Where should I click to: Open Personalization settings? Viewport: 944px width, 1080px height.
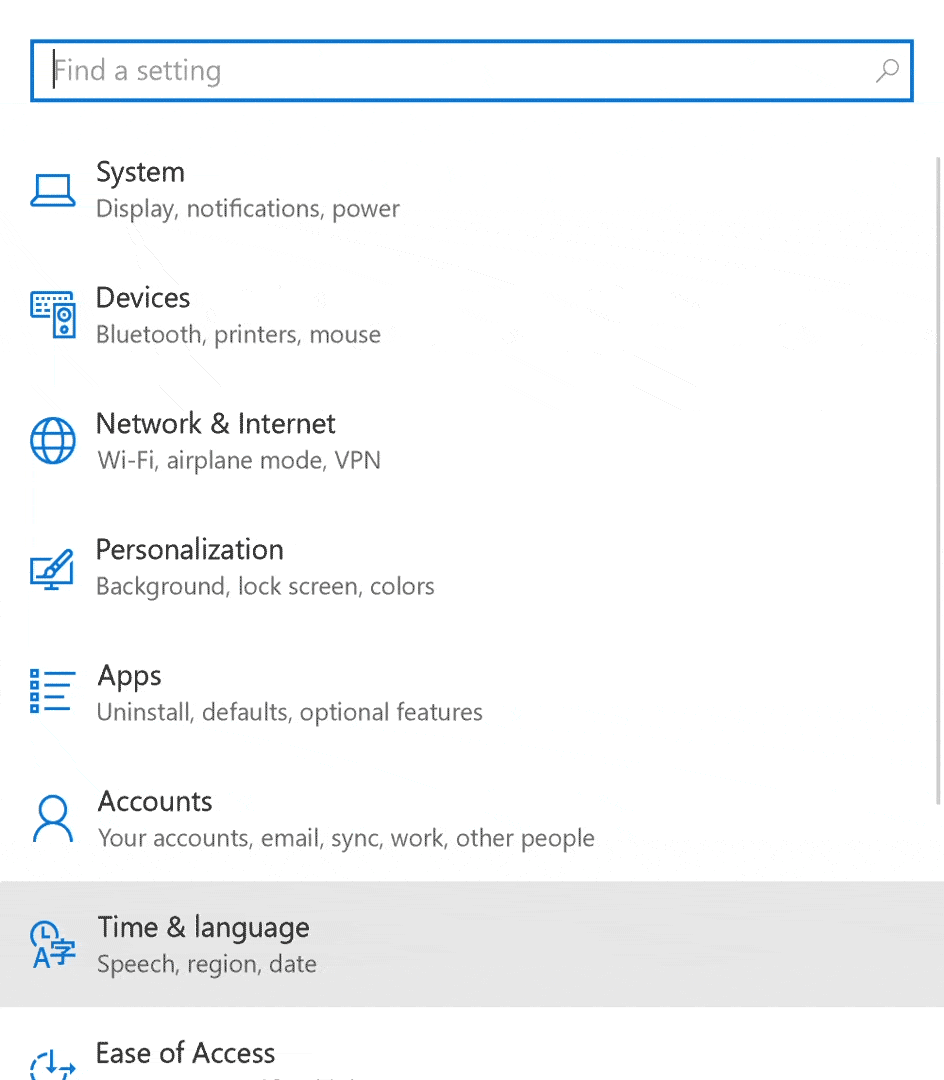tap(189, 549)
